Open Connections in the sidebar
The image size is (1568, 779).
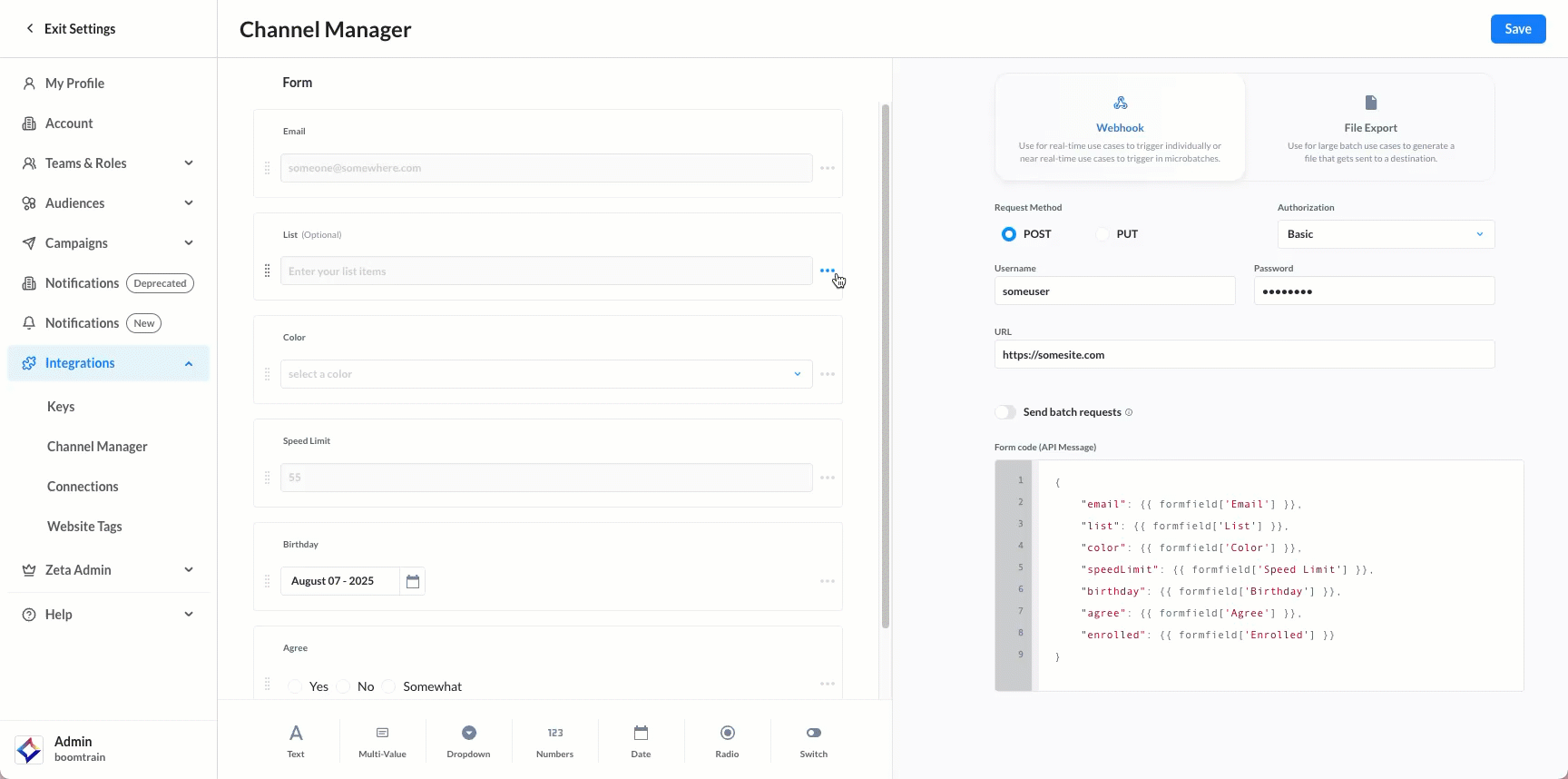tap(83, 487)
